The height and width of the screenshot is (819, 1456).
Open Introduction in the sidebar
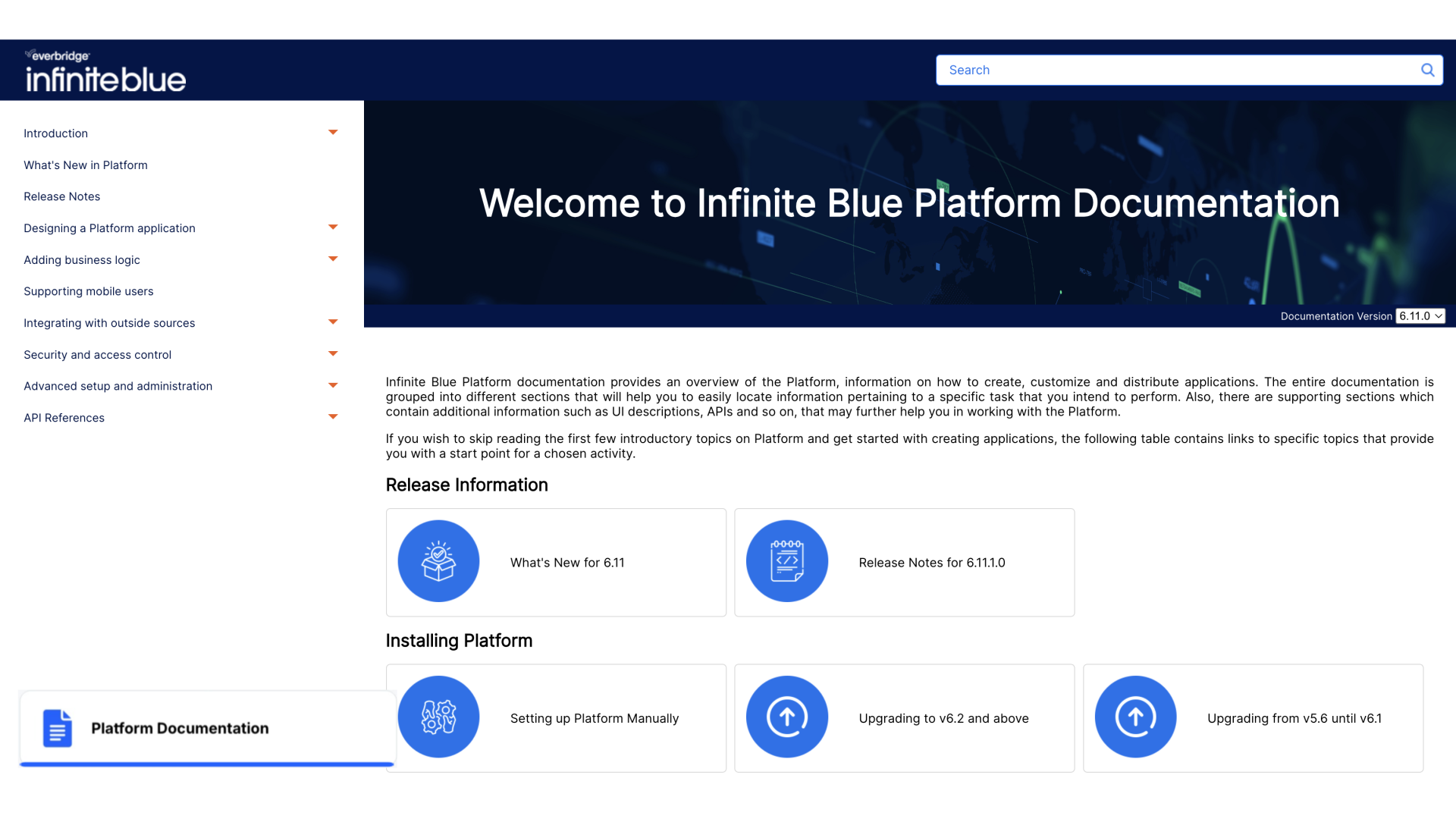tap(55, 133)
